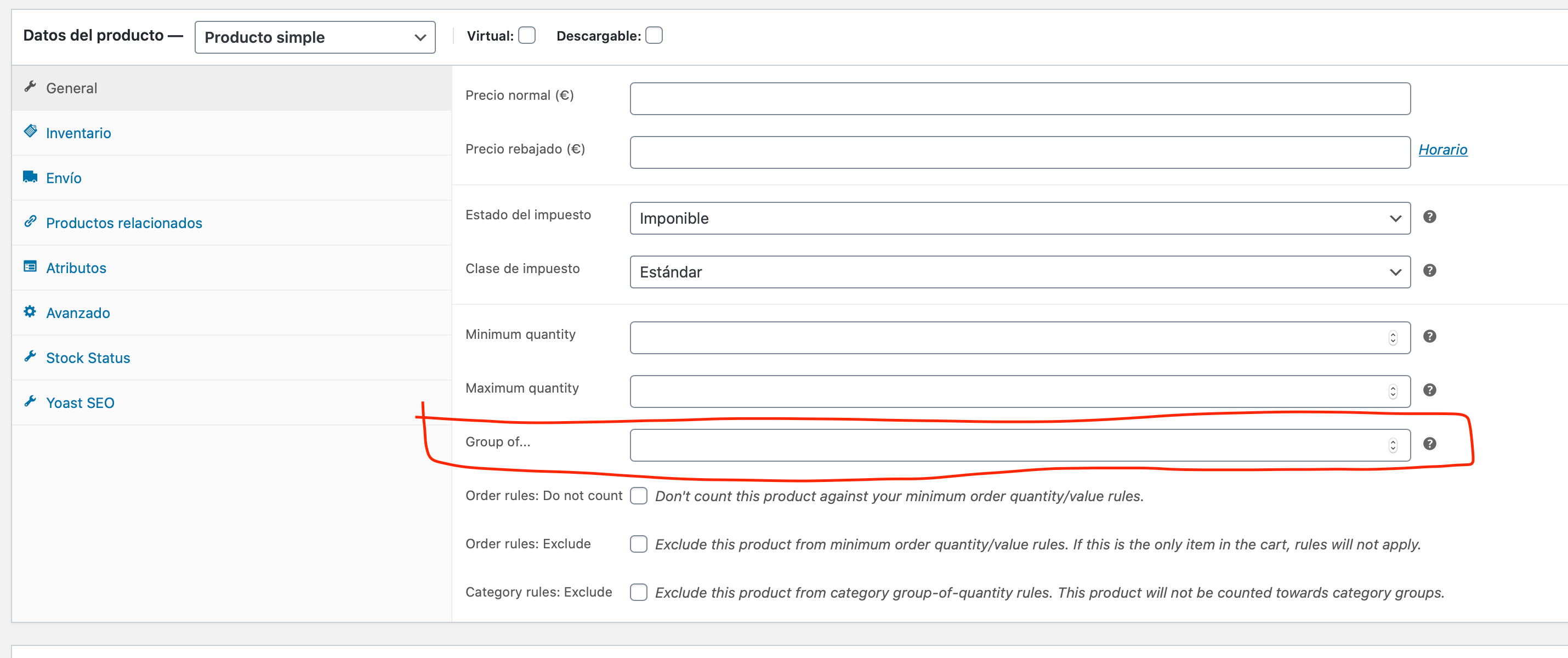
Task: Click 'Exclude this product from category group-of-quantity' text
Action: coord(1049,592)
